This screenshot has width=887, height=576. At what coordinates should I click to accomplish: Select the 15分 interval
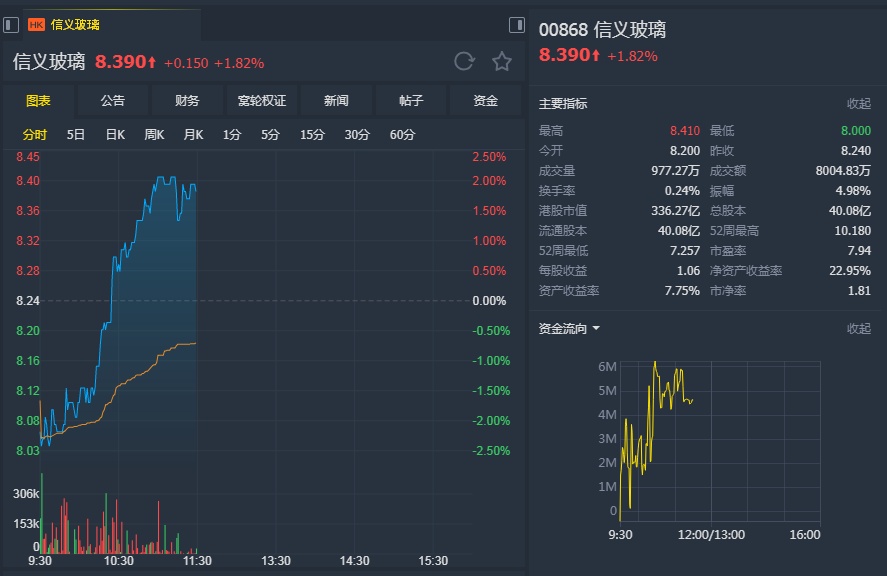[312, 135]
